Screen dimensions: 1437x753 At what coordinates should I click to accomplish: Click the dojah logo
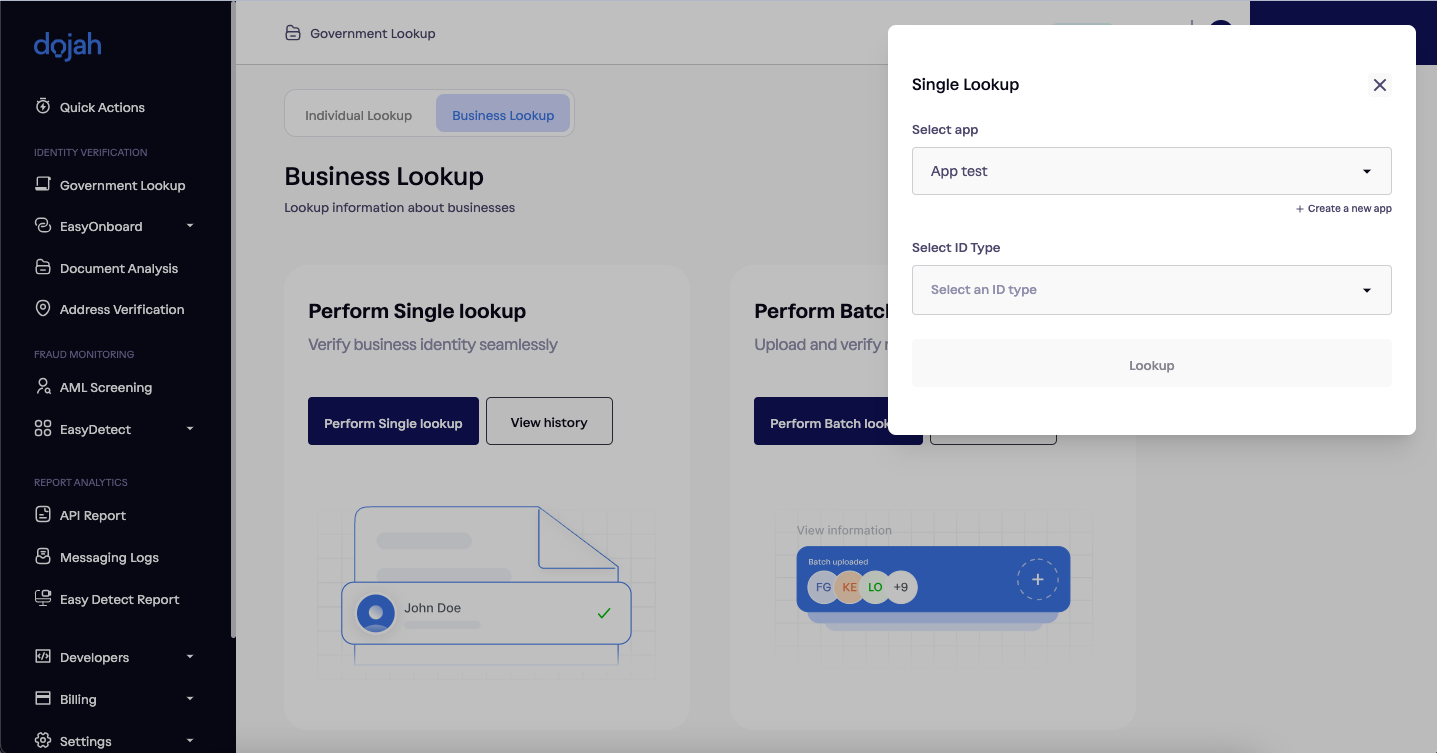click(x=67, y=46)
